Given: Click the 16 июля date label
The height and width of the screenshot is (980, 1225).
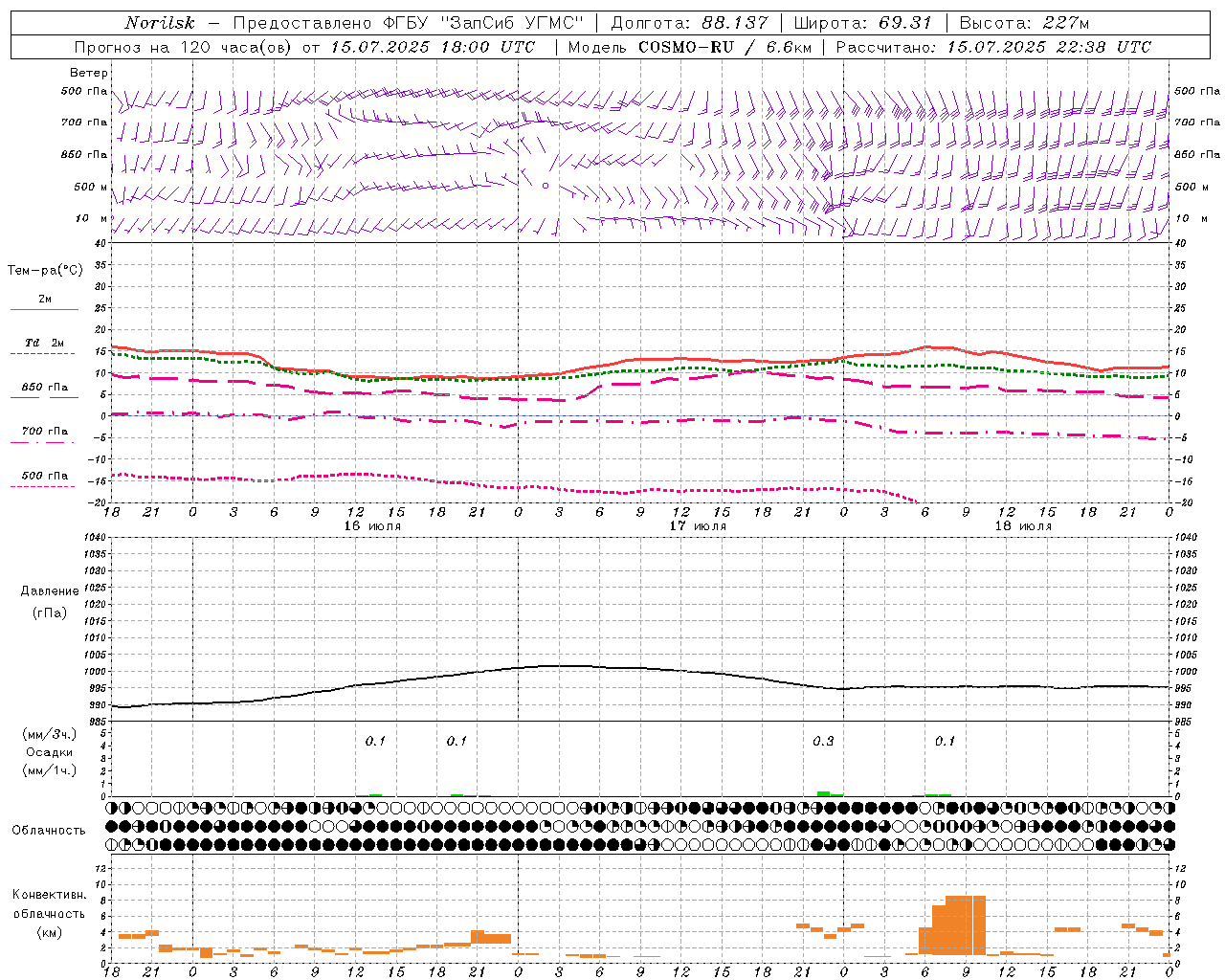Looking at the screenshot, I should [372, 526].
